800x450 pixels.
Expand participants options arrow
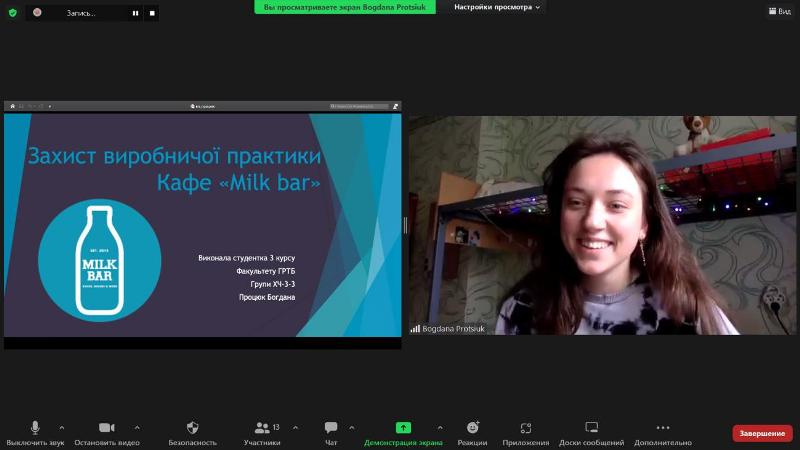(295, 428)
